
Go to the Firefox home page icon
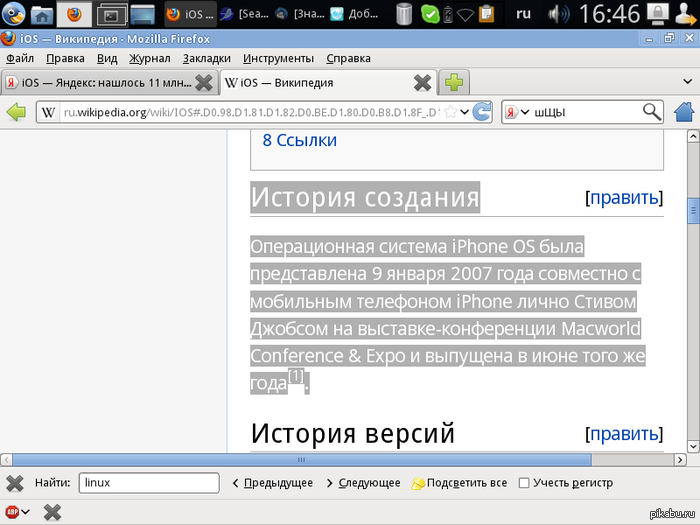[685, 112]
